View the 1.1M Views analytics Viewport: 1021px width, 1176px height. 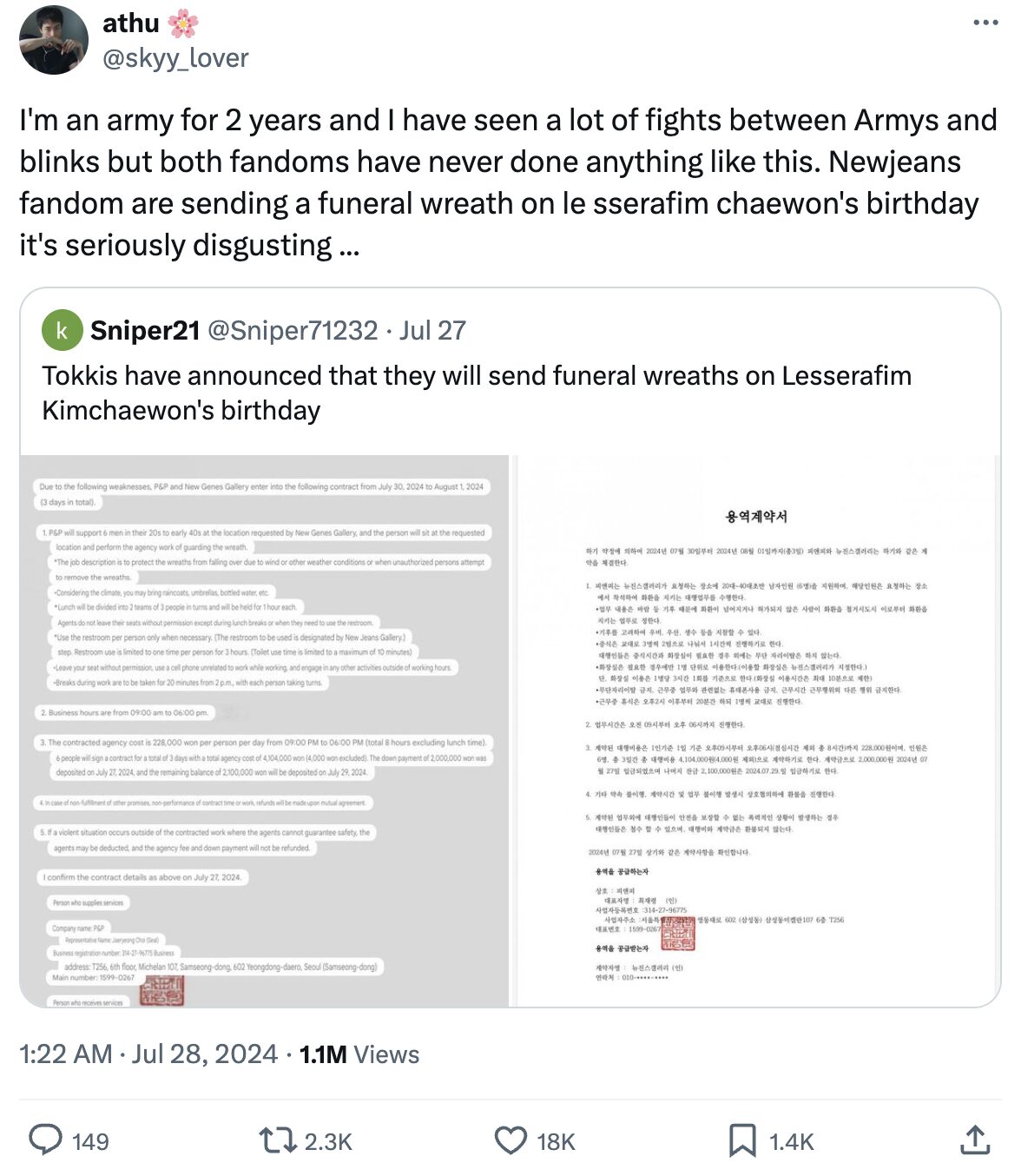pos(359,1054)
